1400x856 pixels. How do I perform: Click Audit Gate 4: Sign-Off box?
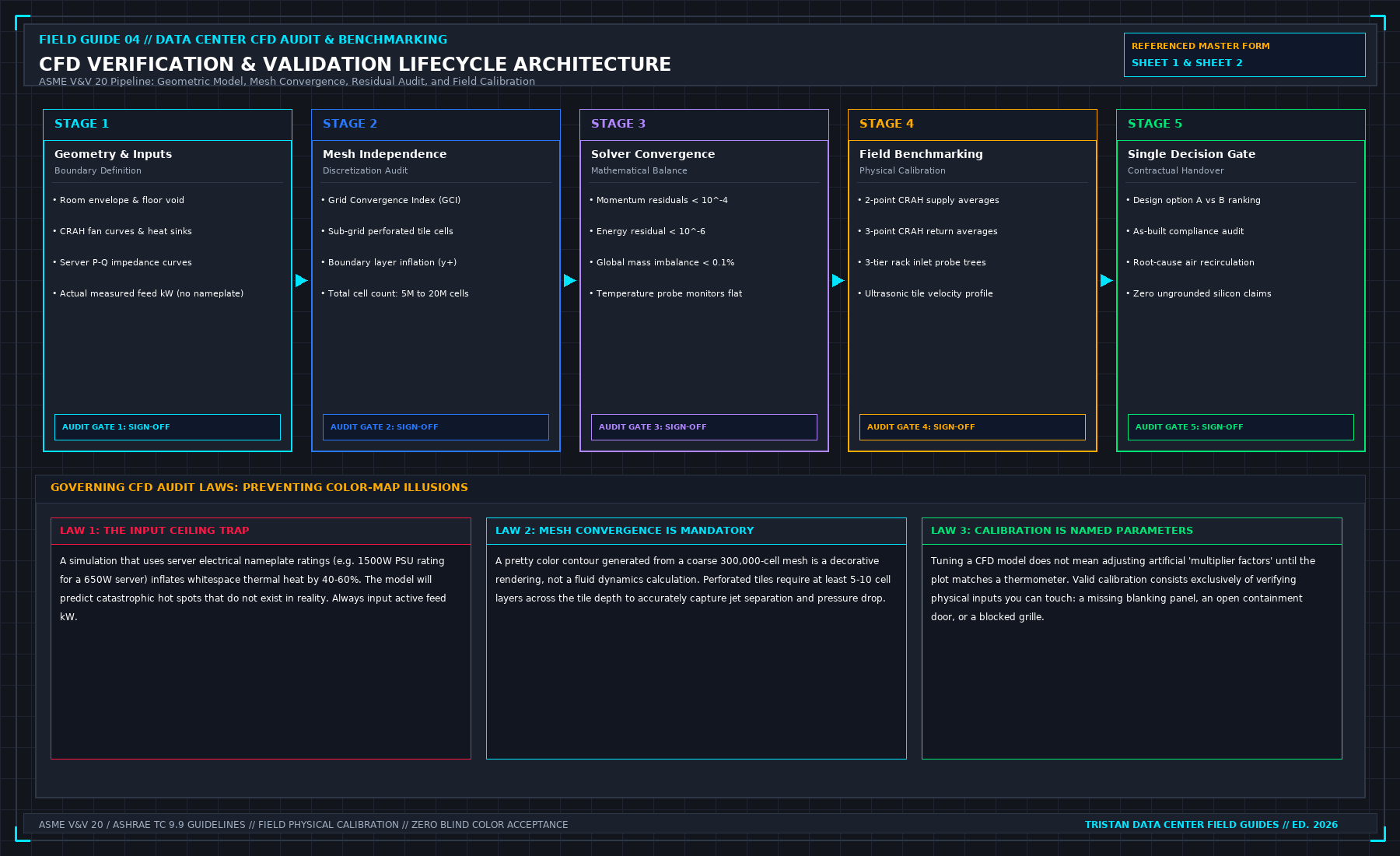click(972, 427)
